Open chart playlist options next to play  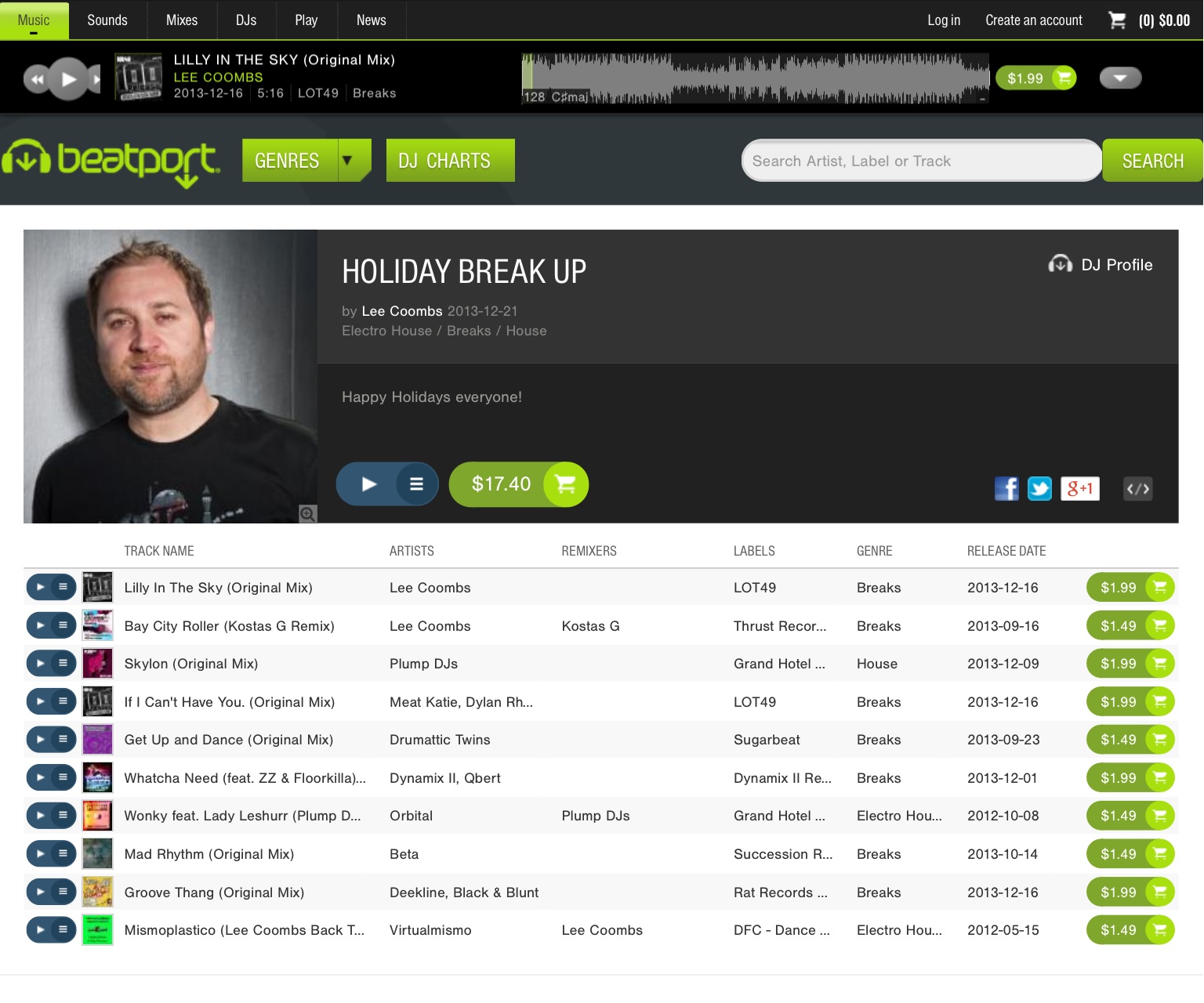tap(416, 484)
